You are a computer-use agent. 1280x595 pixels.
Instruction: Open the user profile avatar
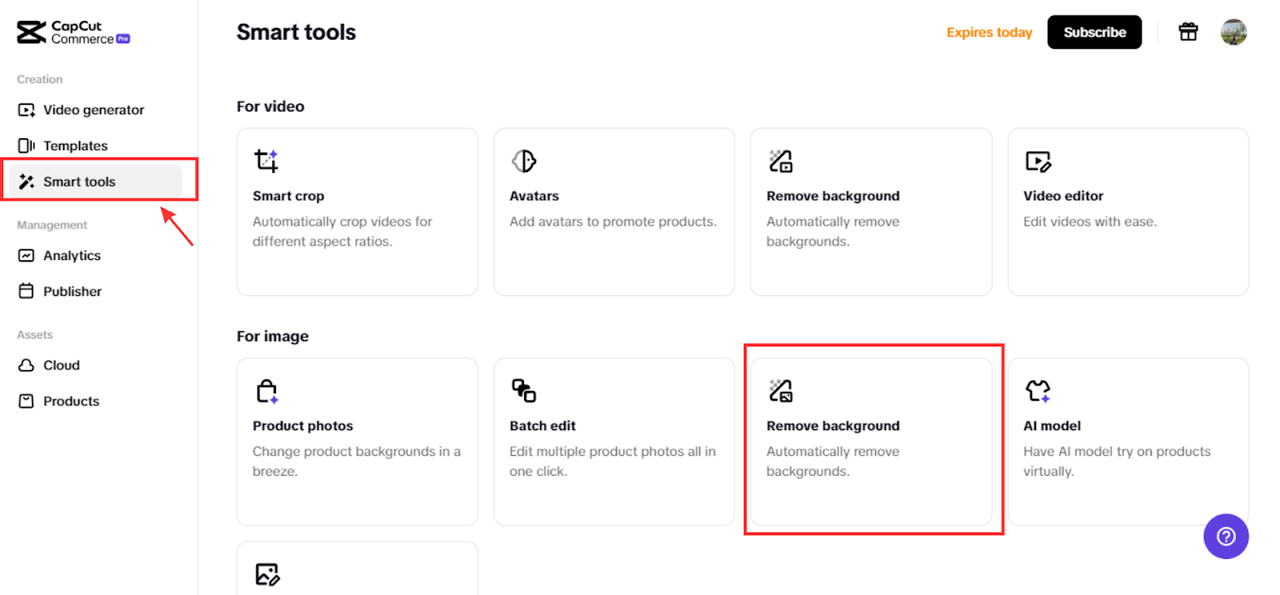[1233, 32]
